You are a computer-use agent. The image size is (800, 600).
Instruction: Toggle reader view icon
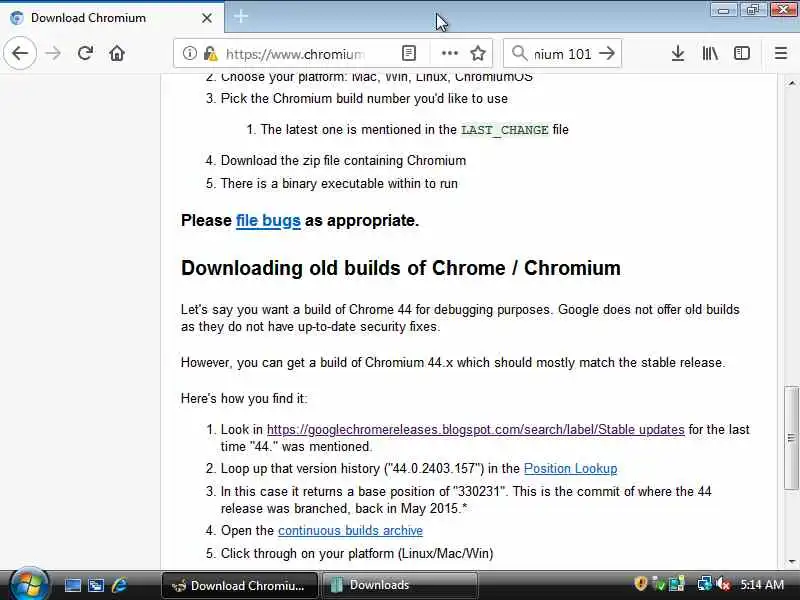point(409,53)
